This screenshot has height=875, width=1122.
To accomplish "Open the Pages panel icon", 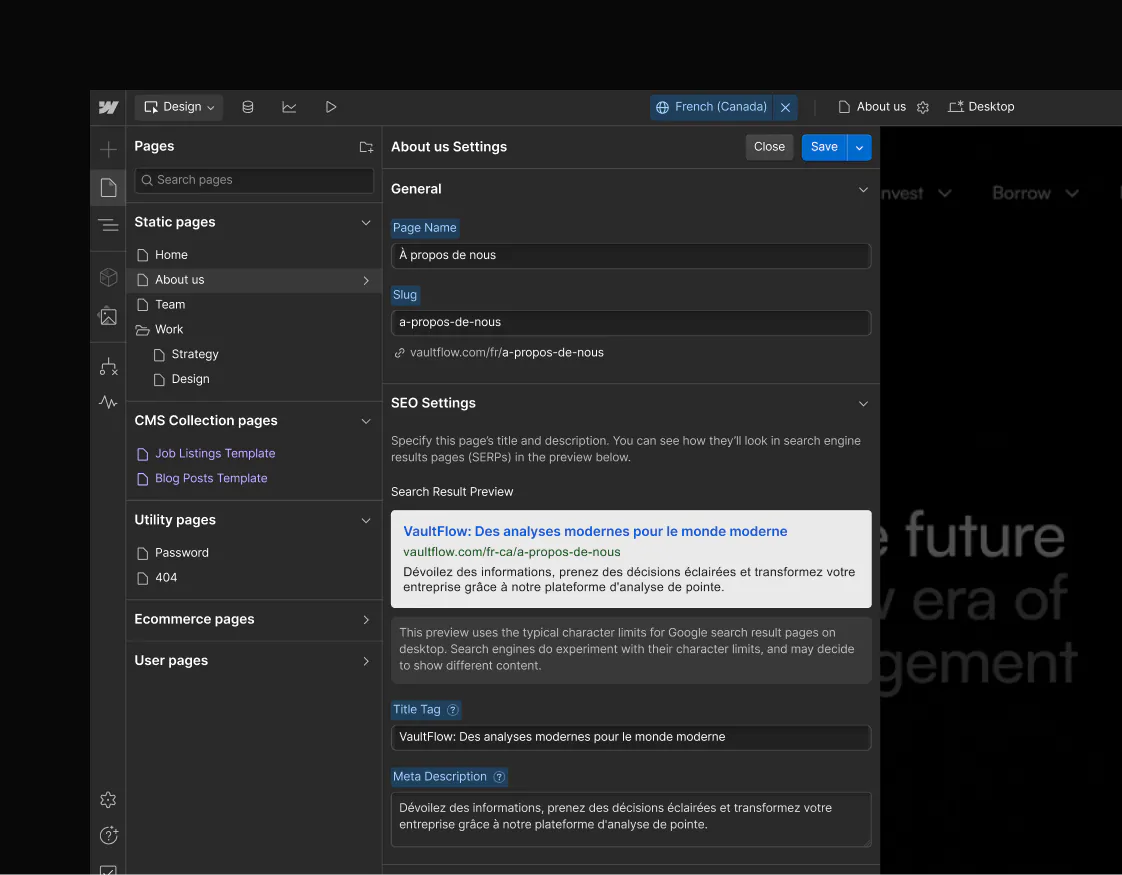I will [108, 187].
